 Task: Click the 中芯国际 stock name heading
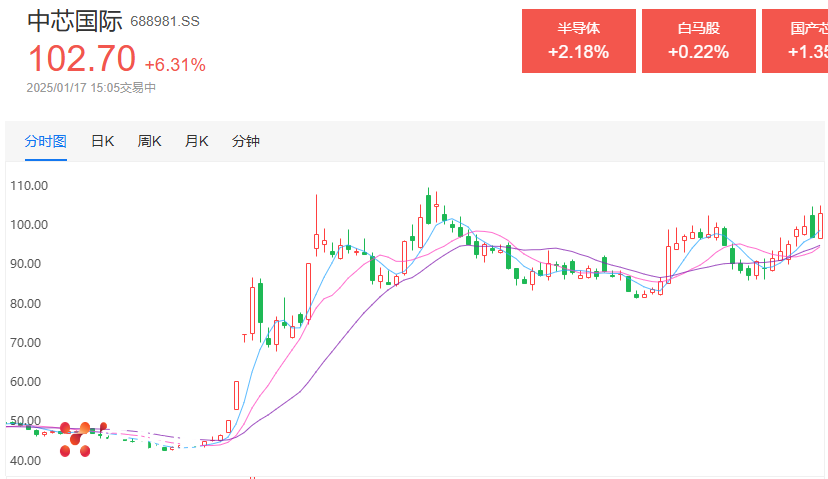click(75, 21)
